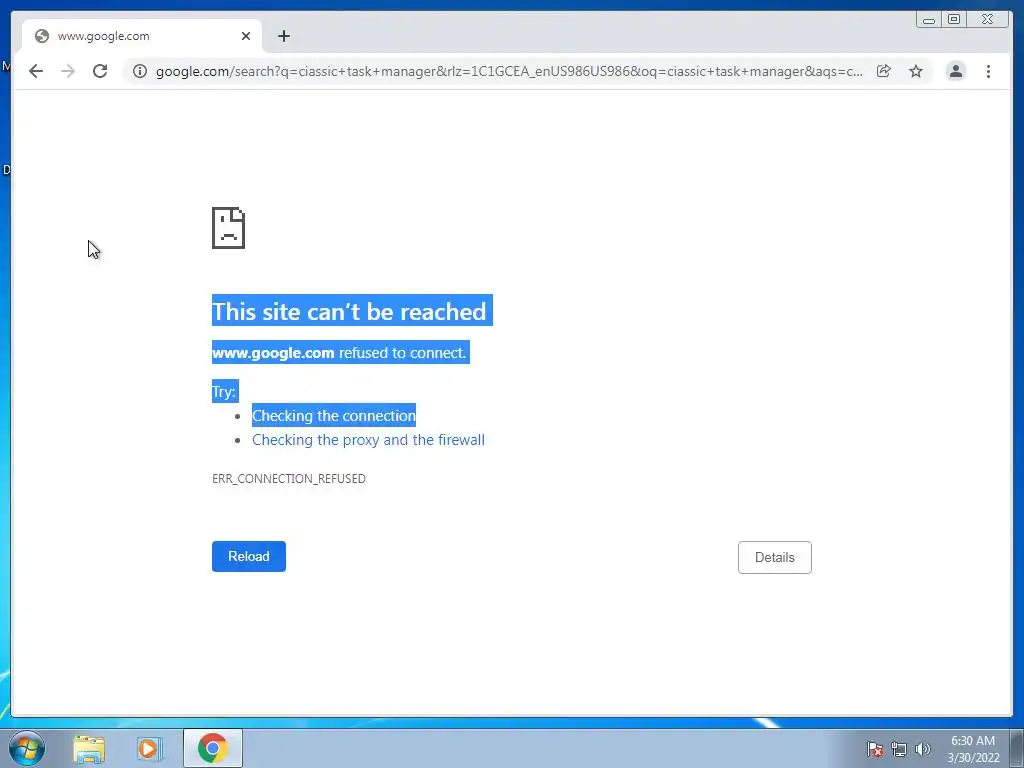
Task: Click the ERR_CONNECTION_REFUSED error code text
Action: click(289, 479)
